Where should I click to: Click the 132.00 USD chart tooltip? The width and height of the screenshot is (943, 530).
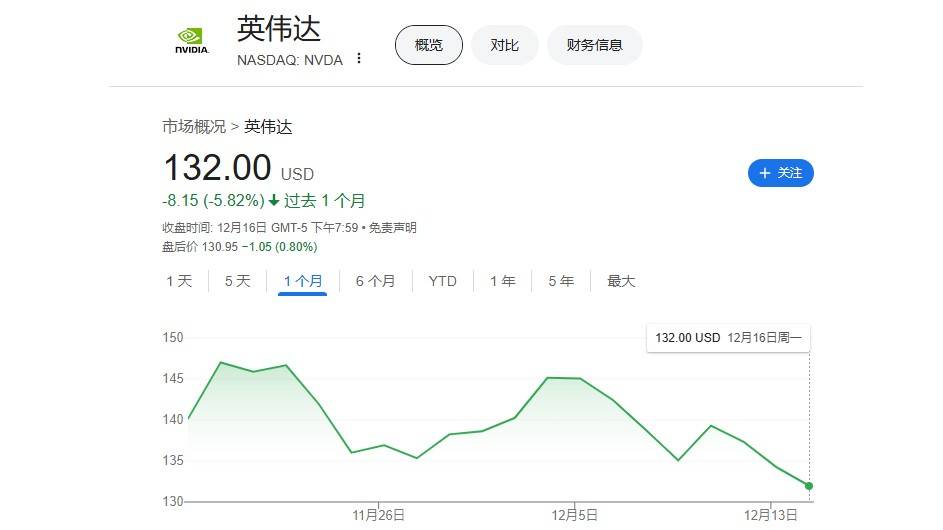click(728, 338)
